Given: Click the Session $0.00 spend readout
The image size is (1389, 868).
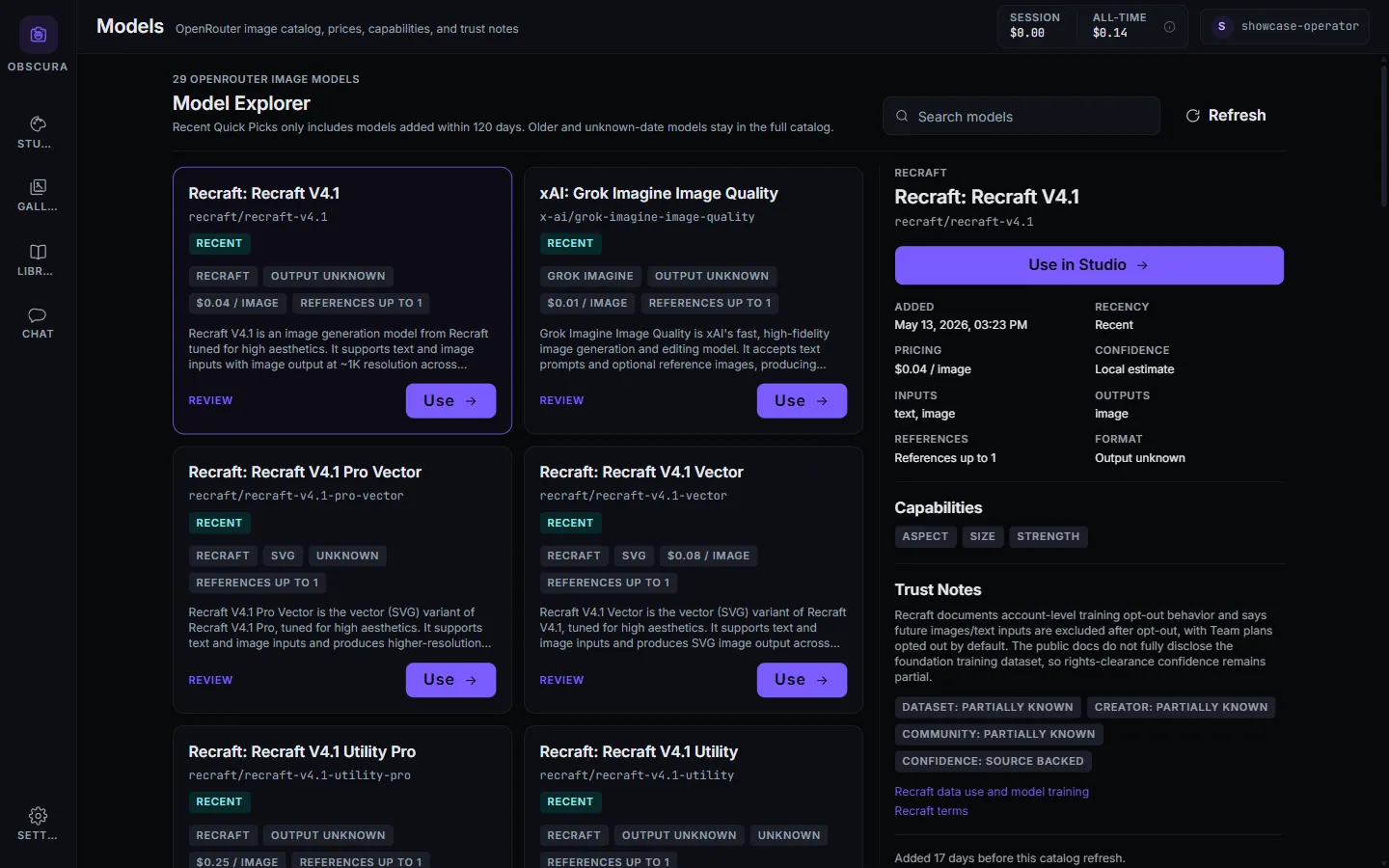Looking at the screenshot, I should coord(1035,26).
